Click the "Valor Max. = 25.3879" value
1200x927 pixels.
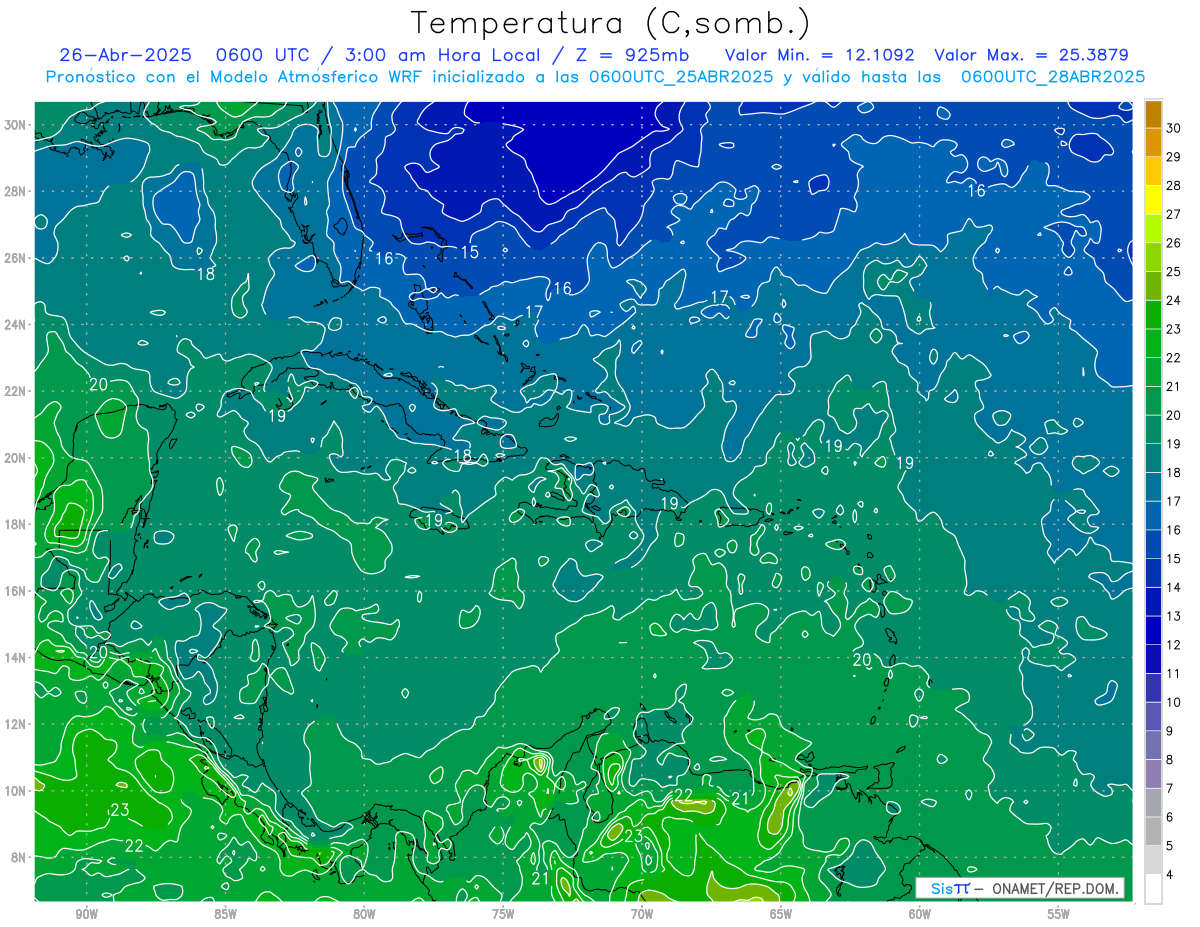tap(1031, 55)
